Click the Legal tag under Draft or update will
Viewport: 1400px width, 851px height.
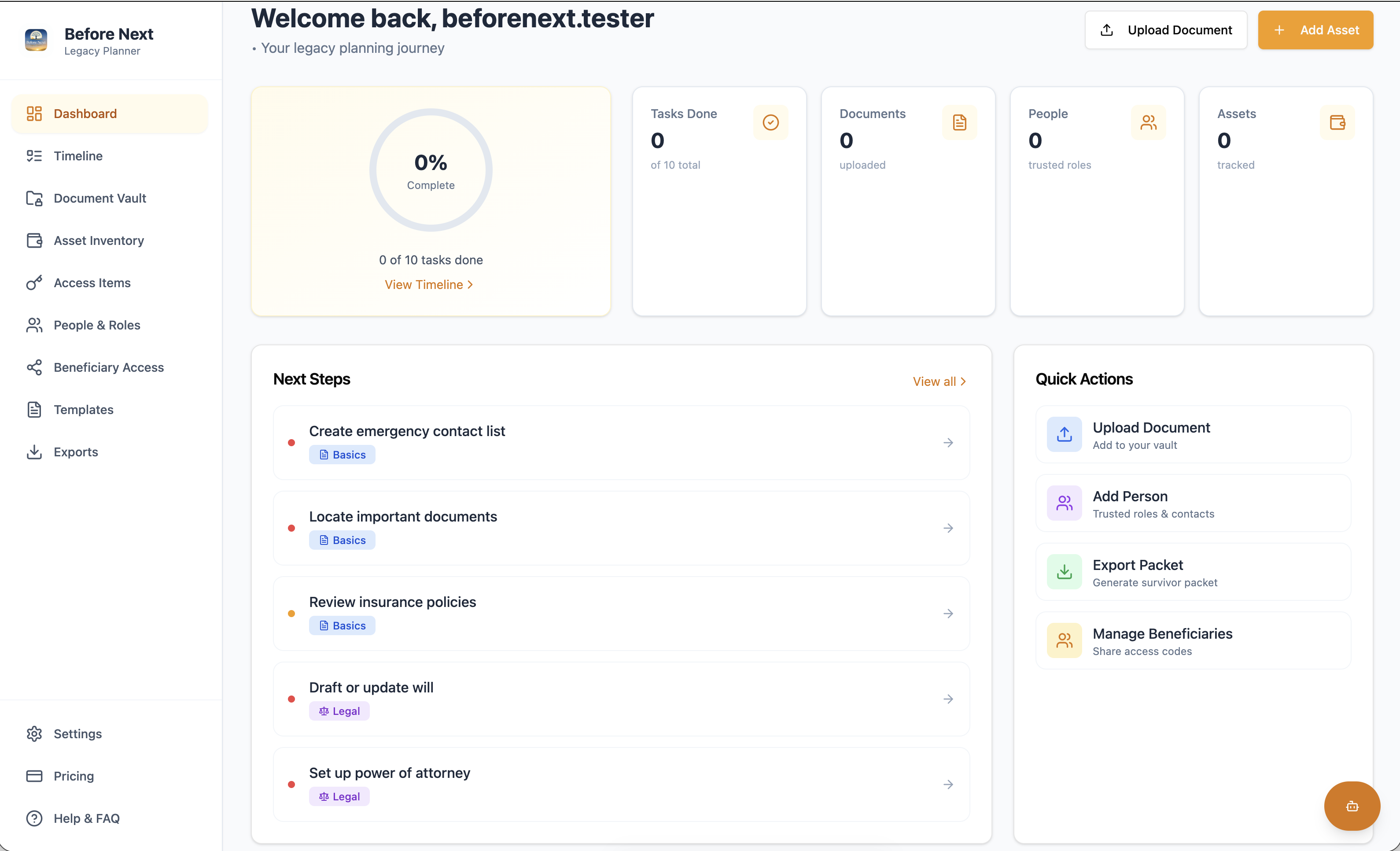(339, 711)
